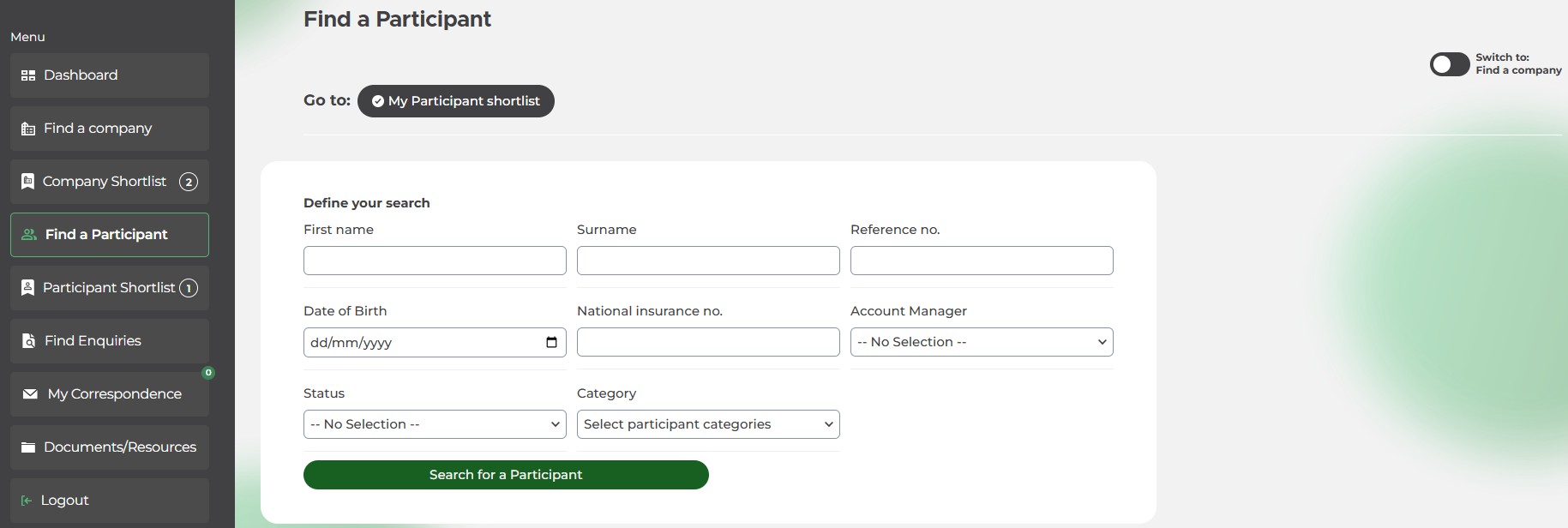Open the Status dropdown
The image size is (1568, 528).
[x=435, y=424]
